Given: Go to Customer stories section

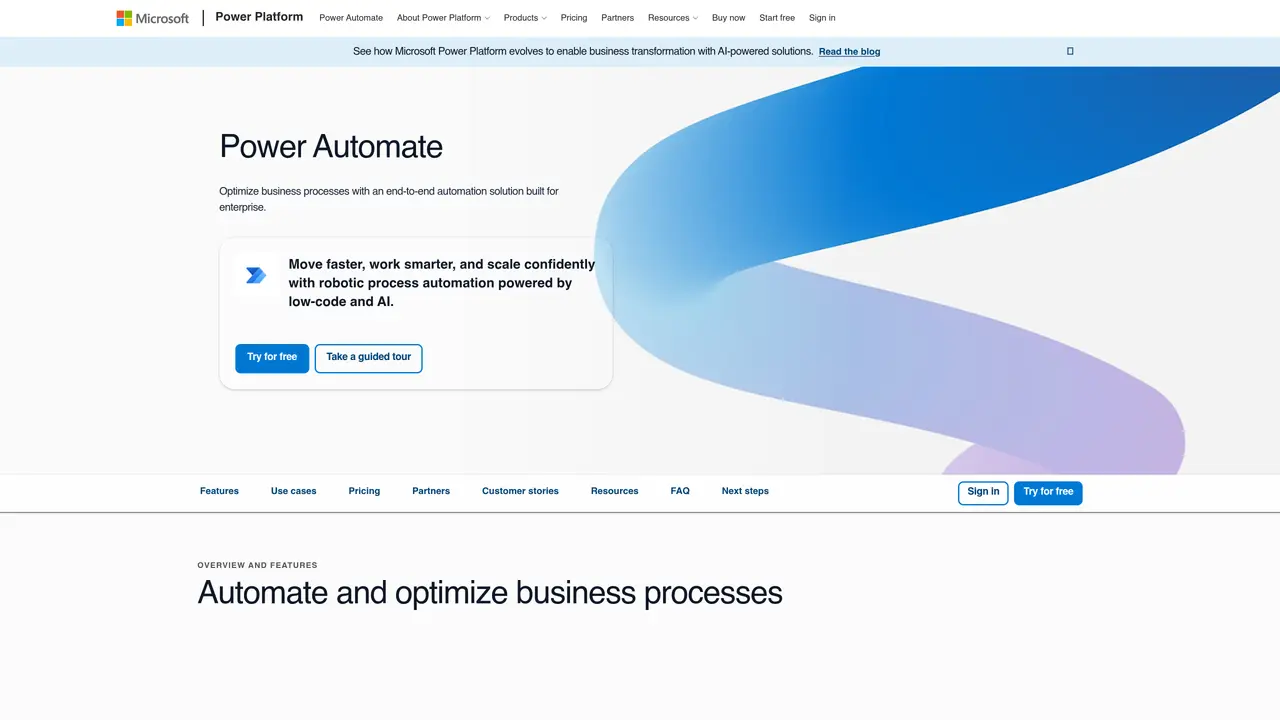Looking at the screenshot, I should (x=520, y=491).
